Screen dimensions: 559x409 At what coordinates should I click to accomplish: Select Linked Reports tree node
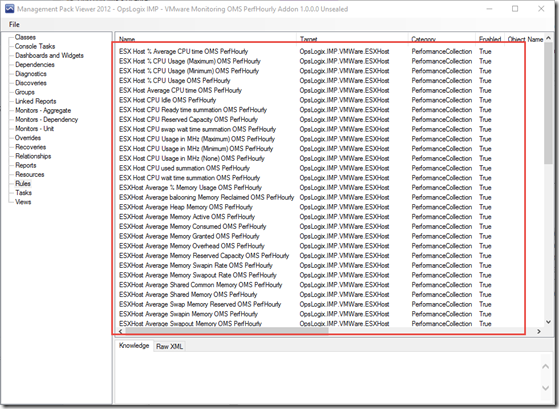click(x=36, y=101)
